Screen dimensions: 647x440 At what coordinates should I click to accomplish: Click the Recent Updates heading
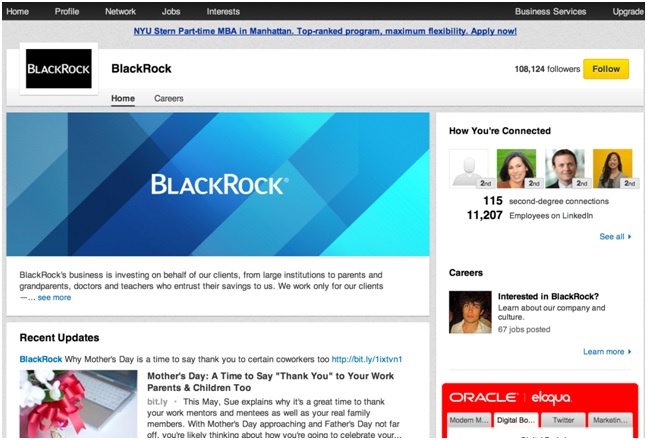pos(59,338)
